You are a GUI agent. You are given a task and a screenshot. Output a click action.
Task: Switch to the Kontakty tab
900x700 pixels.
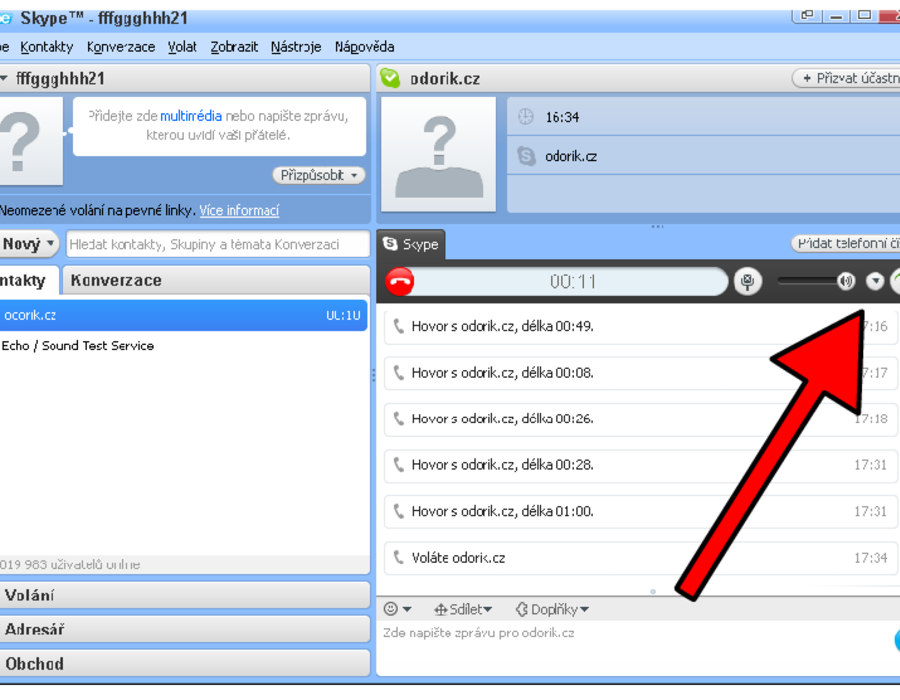29,281
